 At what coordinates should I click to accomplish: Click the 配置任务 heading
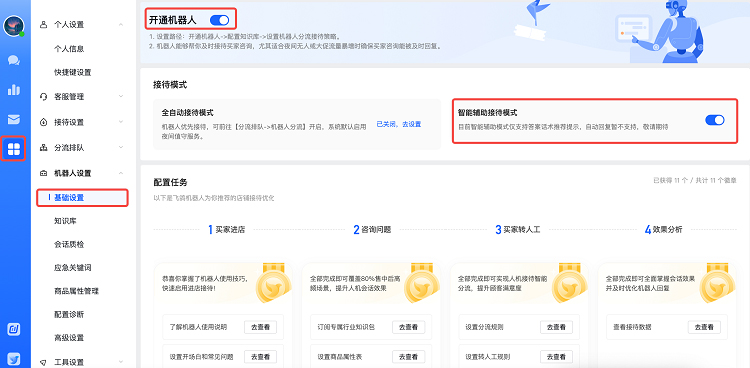[x=170, y=182]
